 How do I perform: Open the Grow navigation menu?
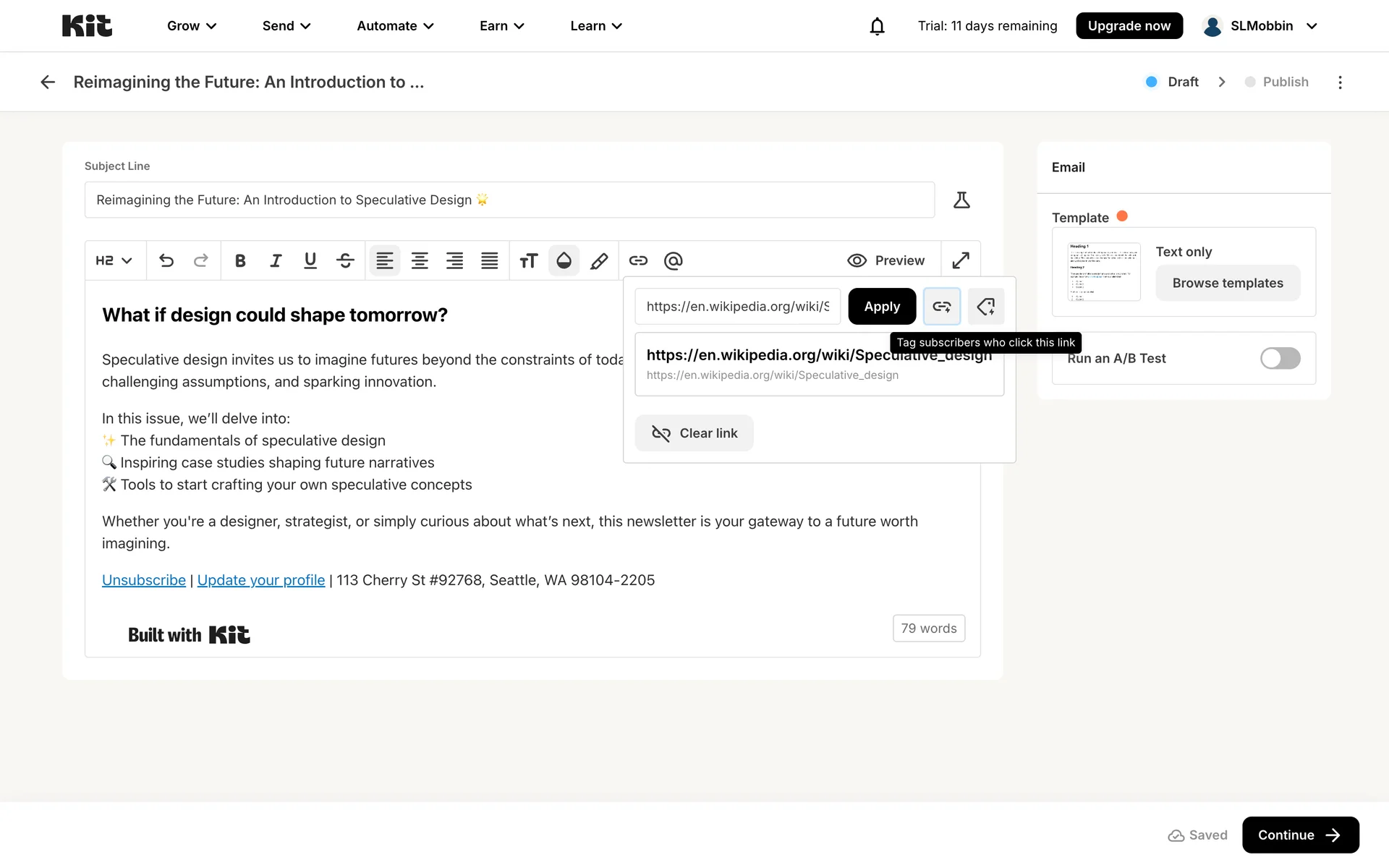pos(192,26)
